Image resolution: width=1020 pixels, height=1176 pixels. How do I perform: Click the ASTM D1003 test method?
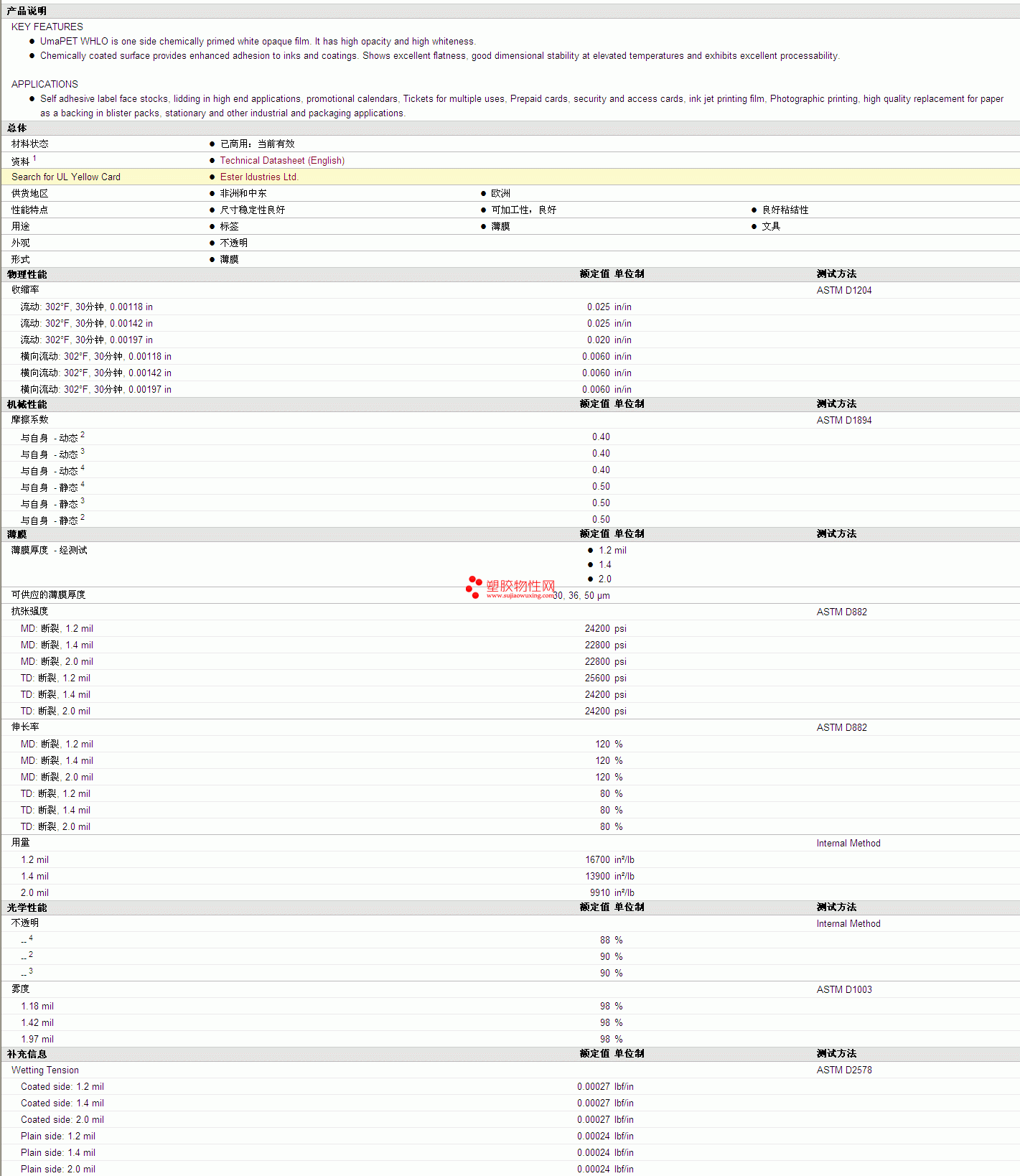844,990
